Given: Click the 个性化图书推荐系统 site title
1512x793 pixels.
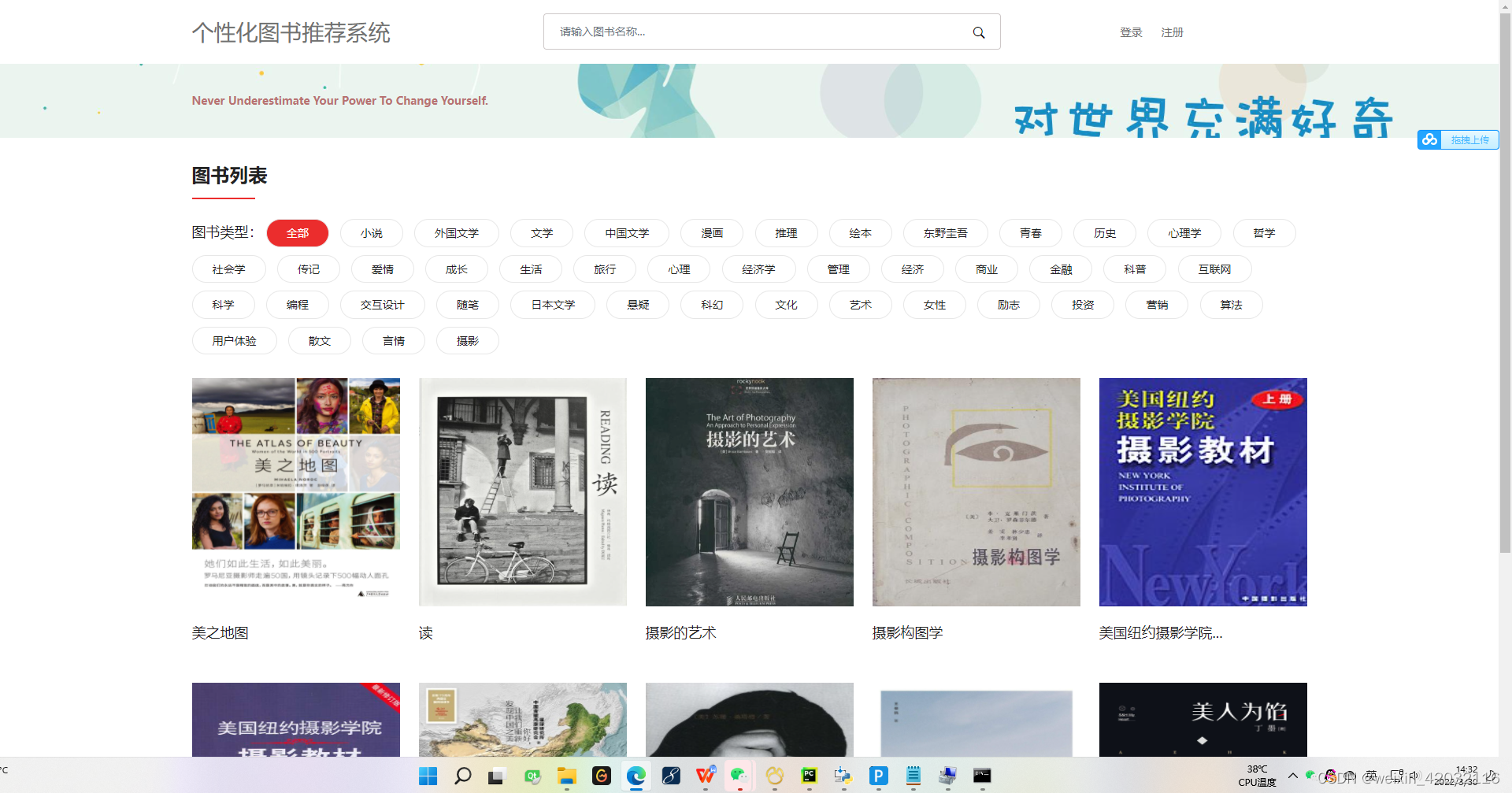Looking at the screenshot, I should (x=291, y=33).
